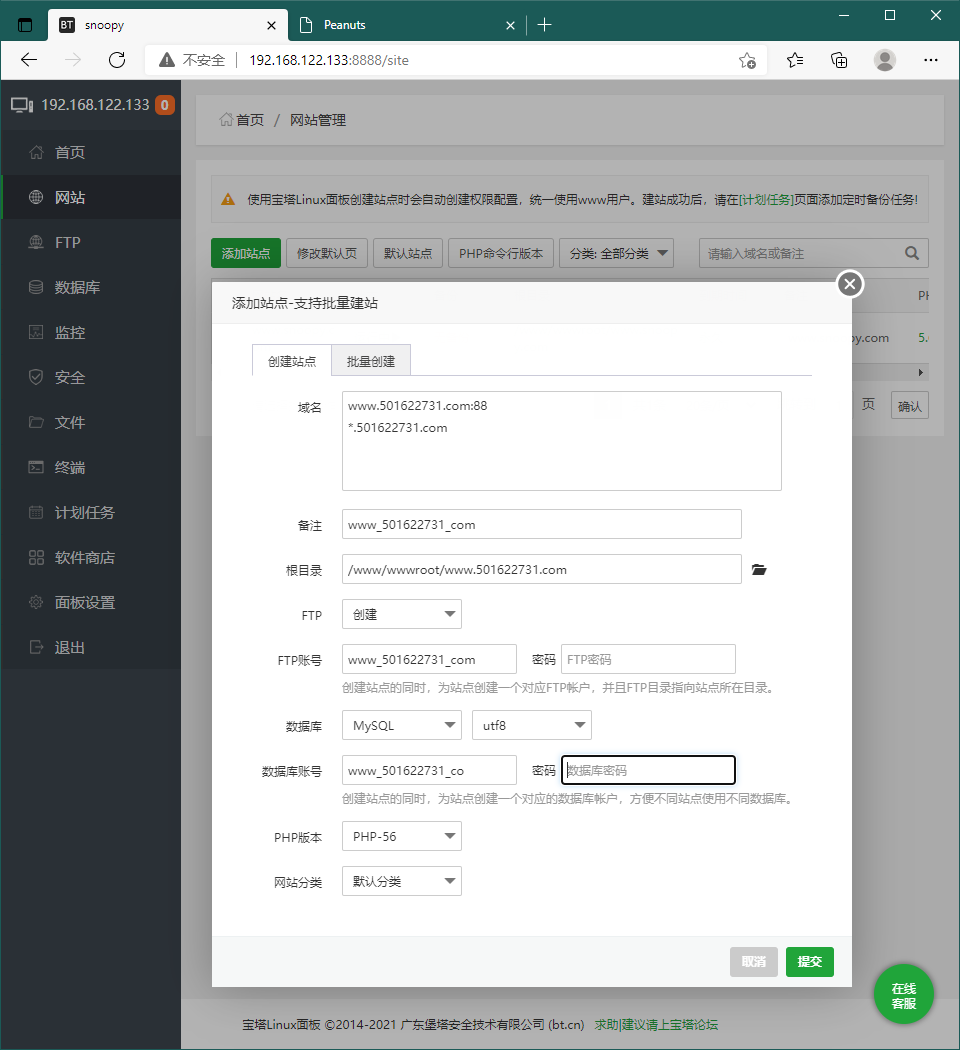Click the home icon in the breadcrumb

coord(226,120)
